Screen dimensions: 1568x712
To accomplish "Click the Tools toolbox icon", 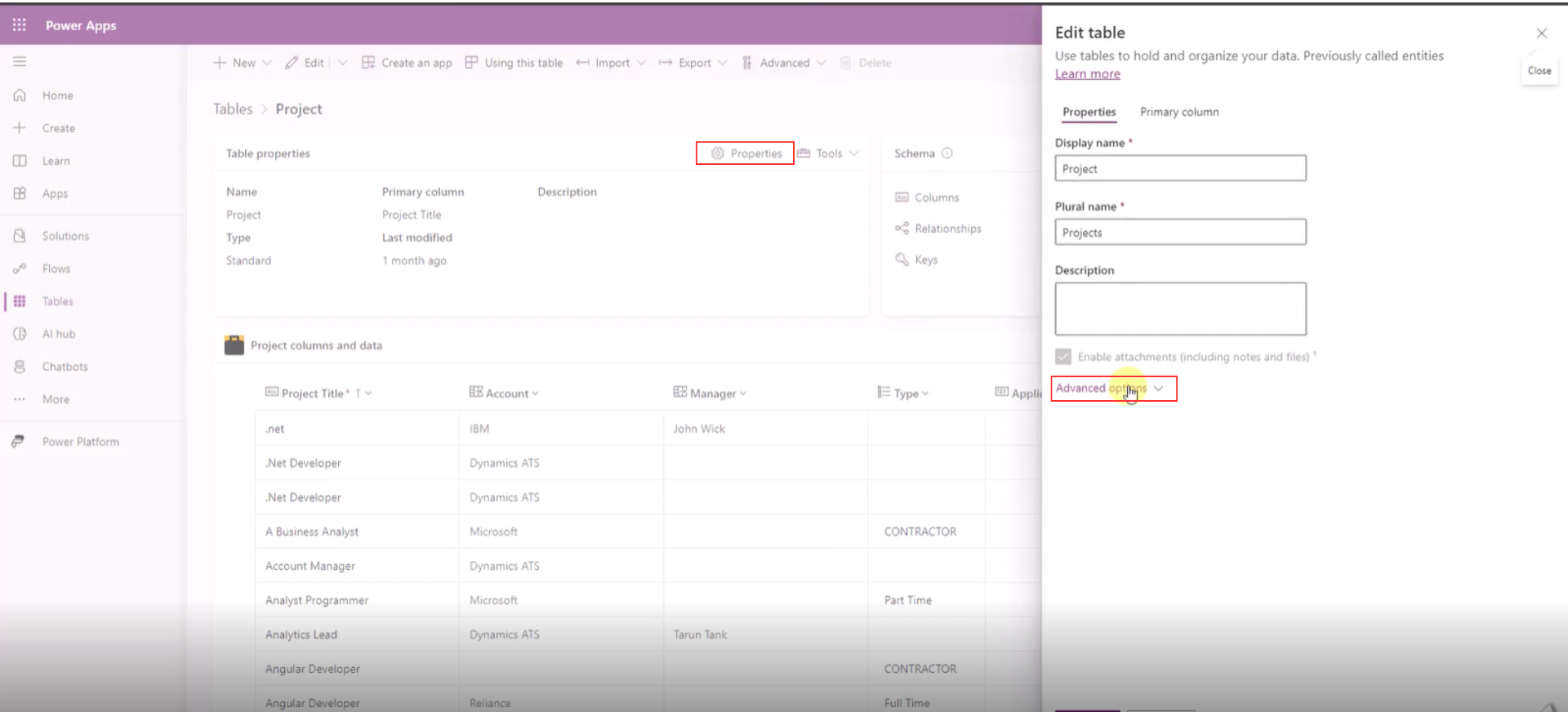I will click(x=804, y=154).
